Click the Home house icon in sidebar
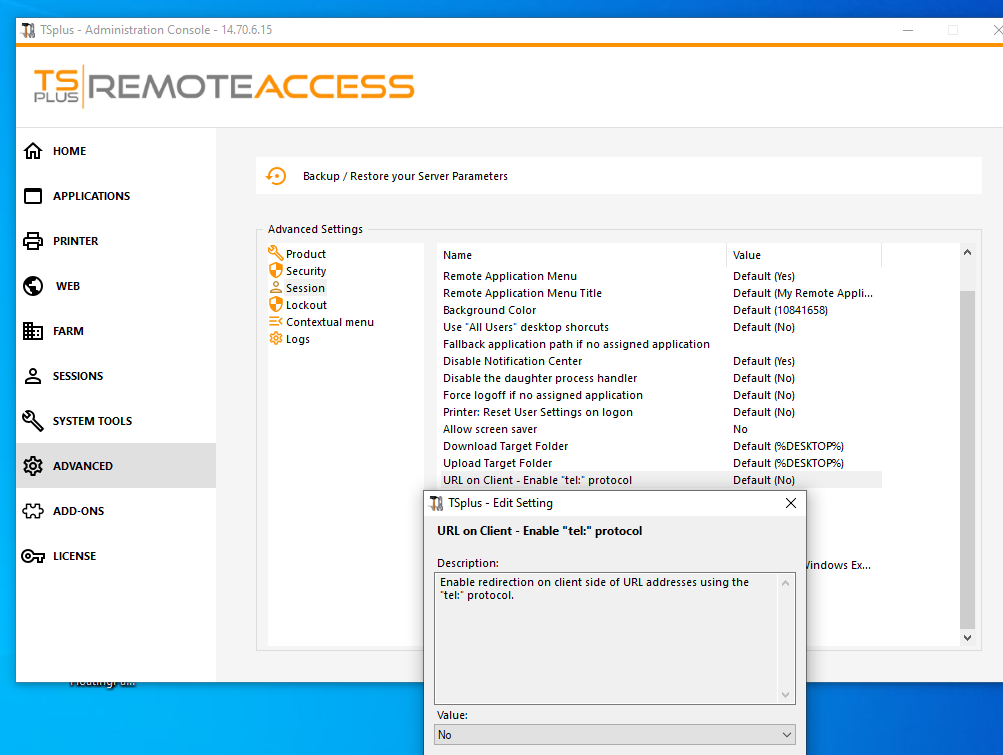Screen dimensions: 1003x755 click(33, 151)
